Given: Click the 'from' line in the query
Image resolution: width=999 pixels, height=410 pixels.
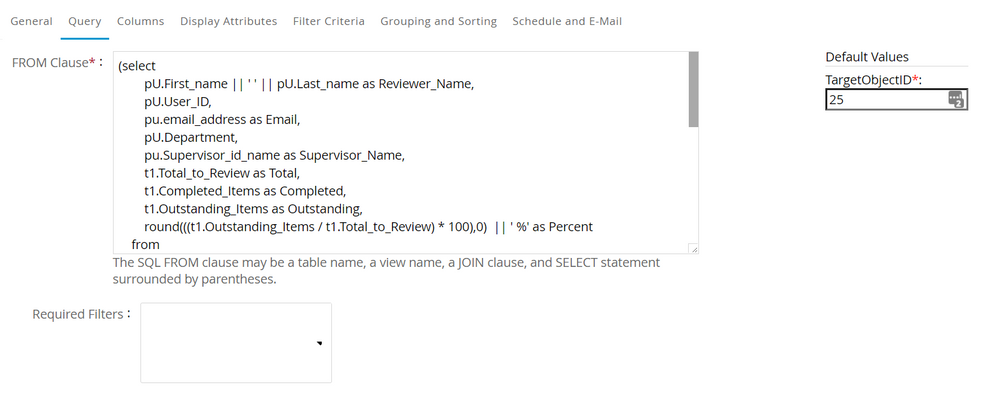Looking at the screenshot, I should pos(145,244).
